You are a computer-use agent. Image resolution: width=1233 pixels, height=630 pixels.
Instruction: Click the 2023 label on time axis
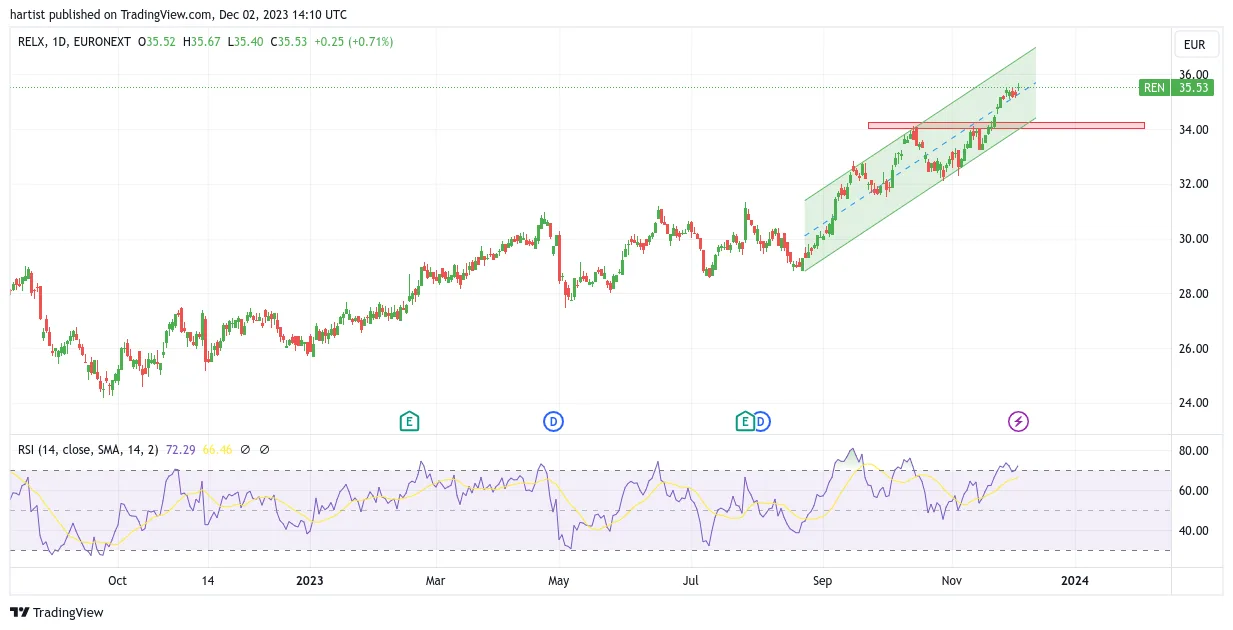[310, 580]
